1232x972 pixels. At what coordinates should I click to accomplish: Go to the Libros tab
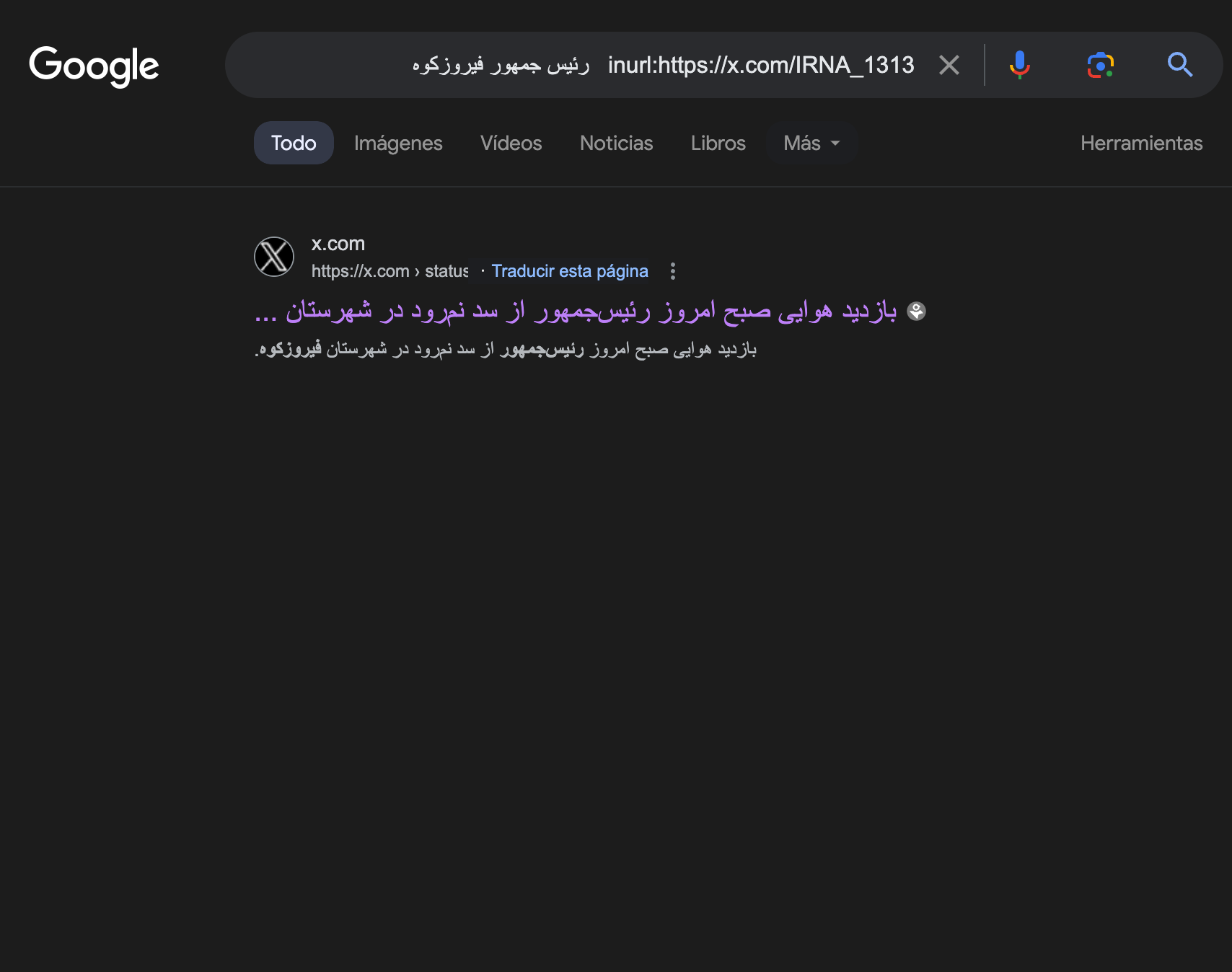coord(718,143)
